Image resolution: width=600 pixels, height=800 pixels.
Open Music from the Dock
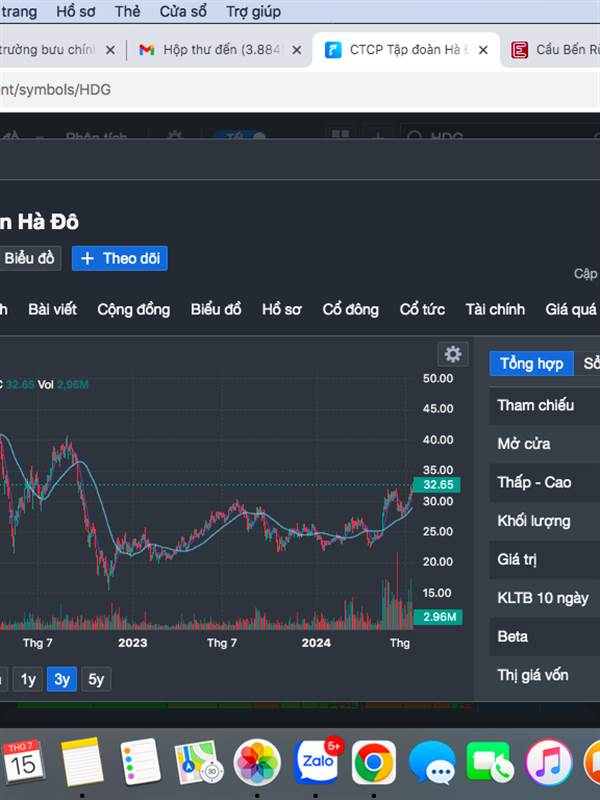coord(549,762)
